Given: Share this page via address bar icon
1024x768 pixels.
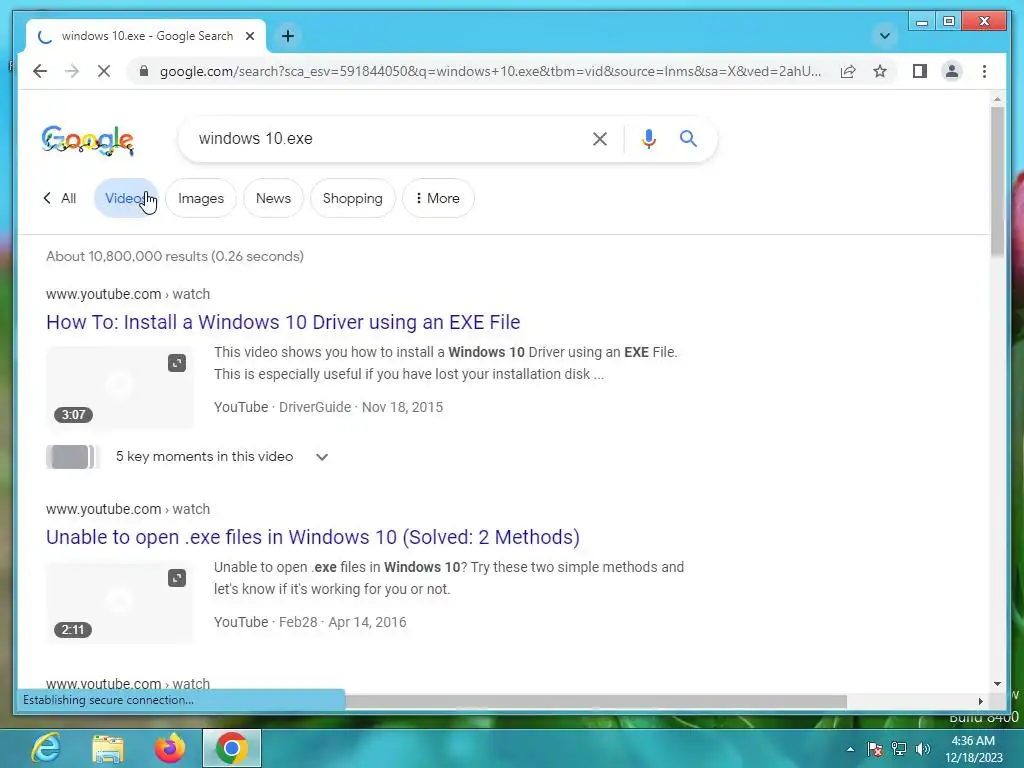Looking at the screenshot, I should tap(848, 71).
